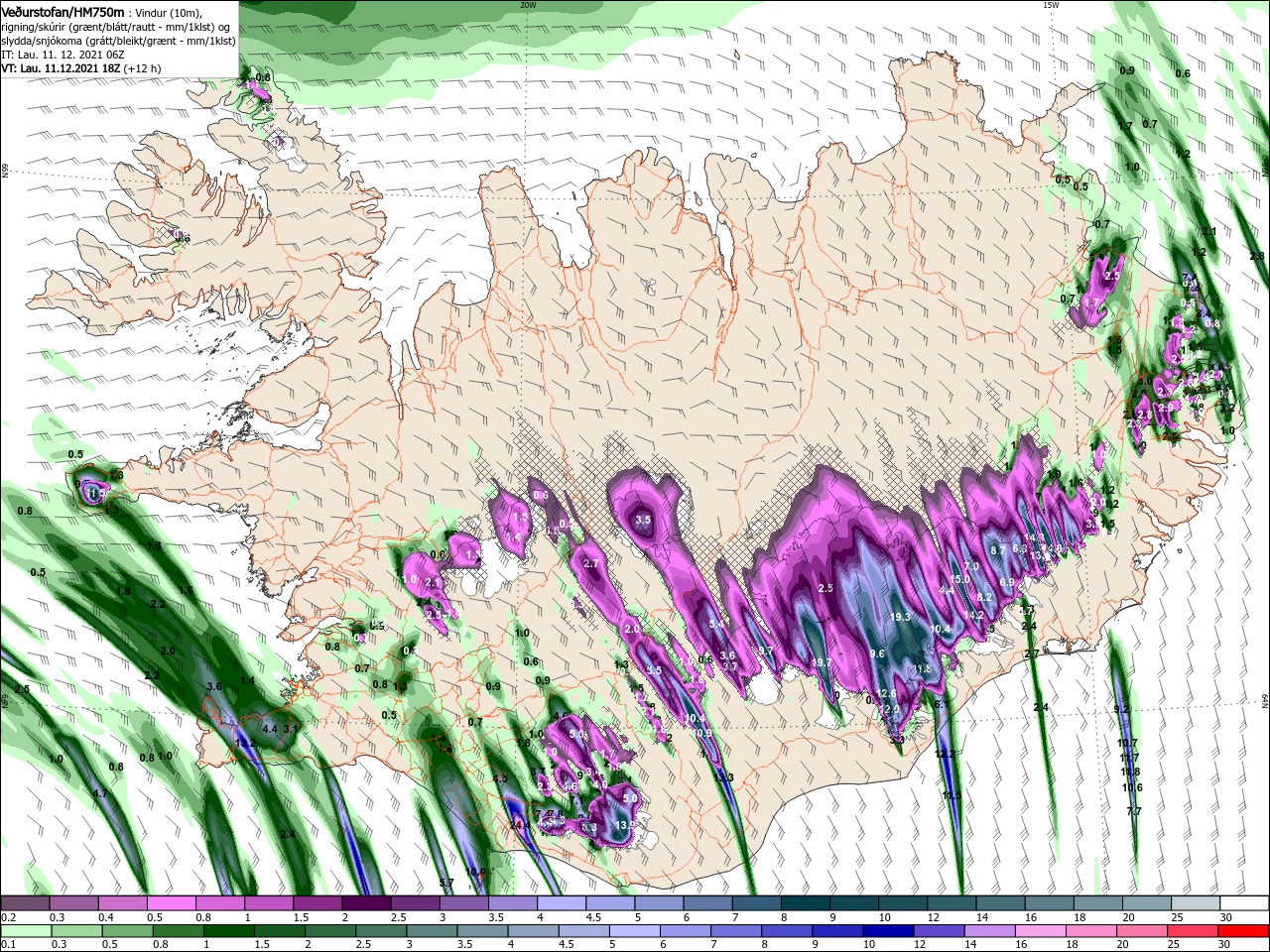
Task: Click the red 30 swatch in rain legend
Action: (1244, 931)
